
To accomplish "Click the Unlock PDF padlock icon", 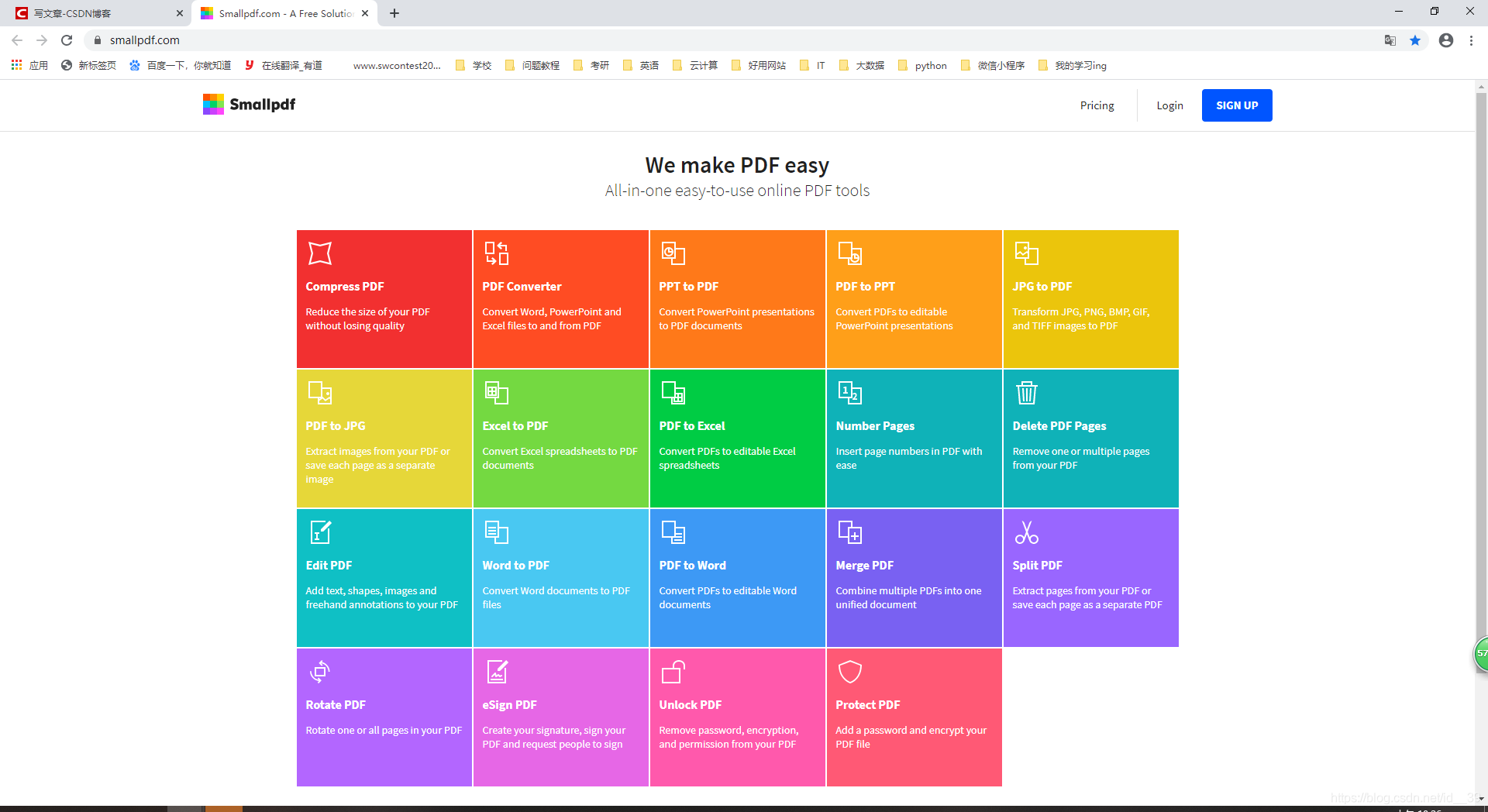I will [x=673, y=672].
